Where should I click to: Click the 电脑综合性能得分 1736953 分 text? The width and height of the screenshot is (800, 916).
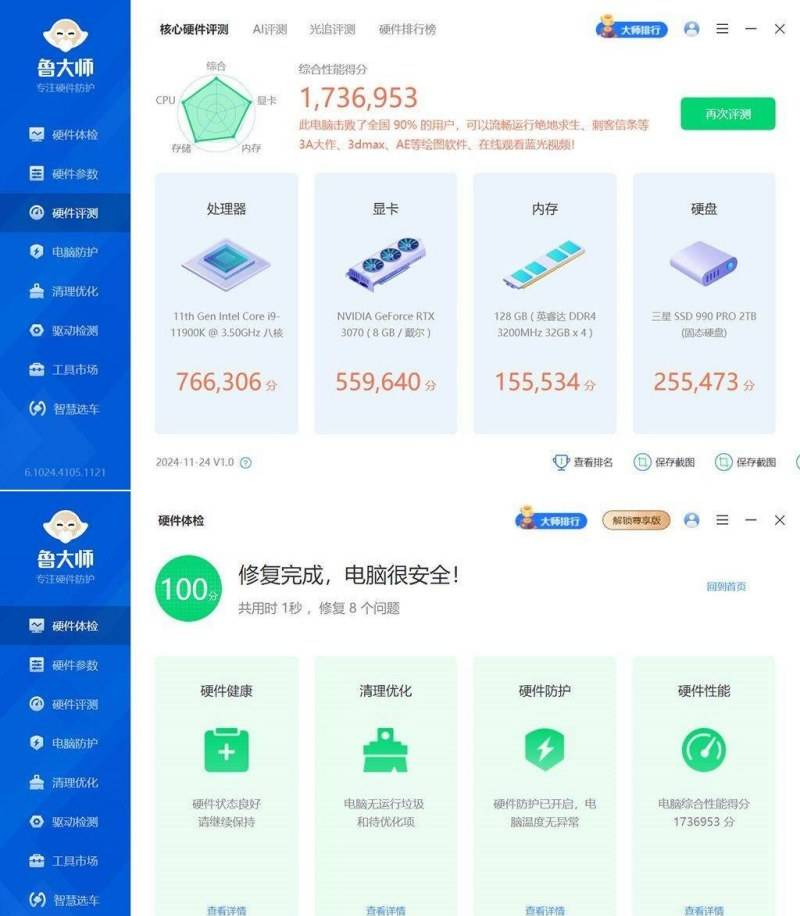(704, 813)
